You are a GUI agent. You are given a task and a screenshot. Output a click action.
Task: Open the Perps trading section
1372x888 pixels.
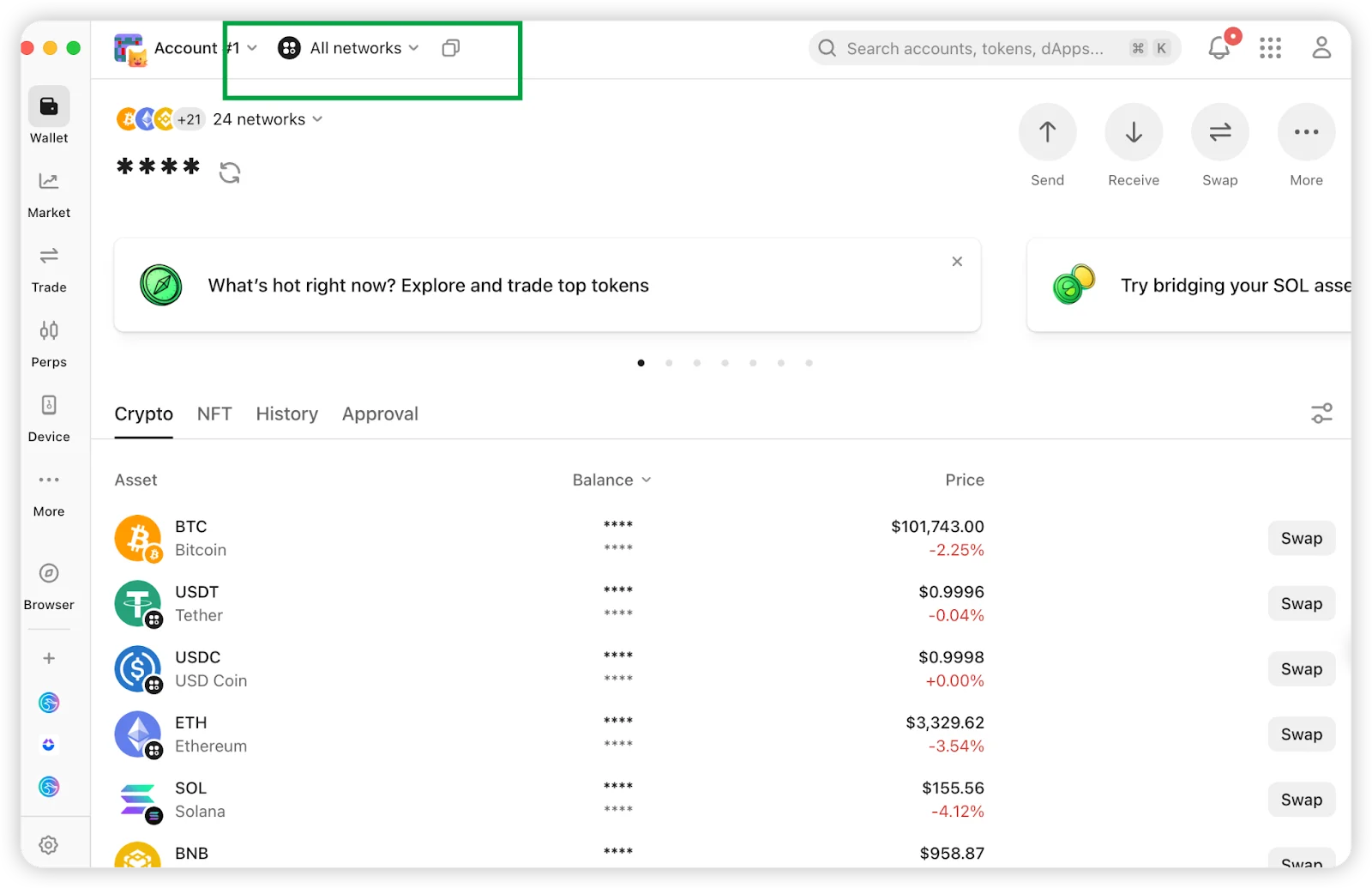[49, 342]
